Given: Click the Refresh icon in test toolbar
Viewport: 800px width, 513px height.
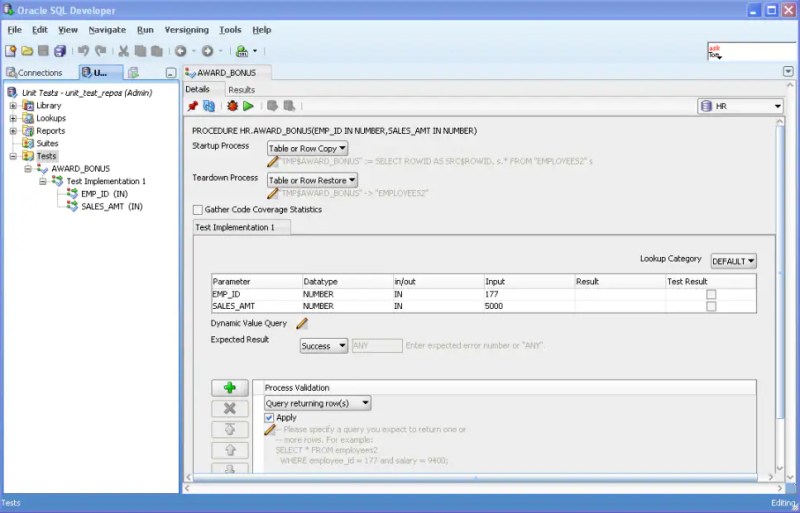Looking at the screenshot, I should (209, 106).
